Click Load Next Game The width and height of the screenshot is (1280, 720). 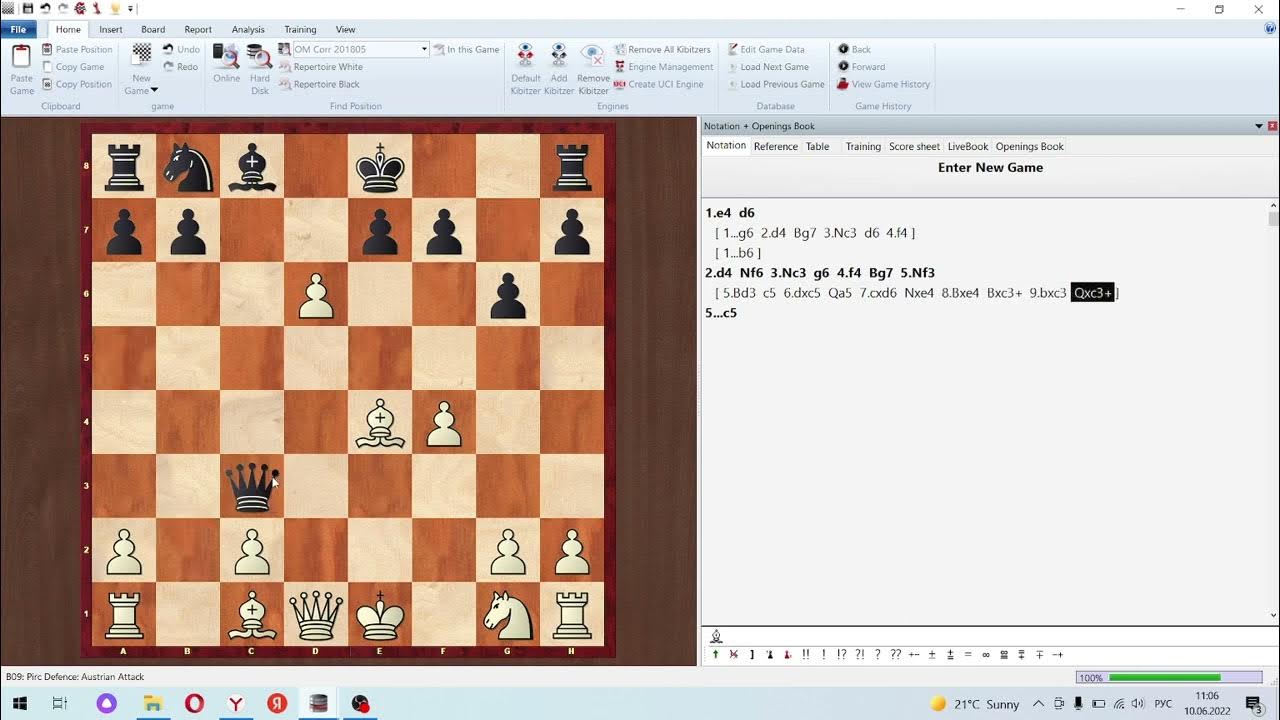click(767, 67)
